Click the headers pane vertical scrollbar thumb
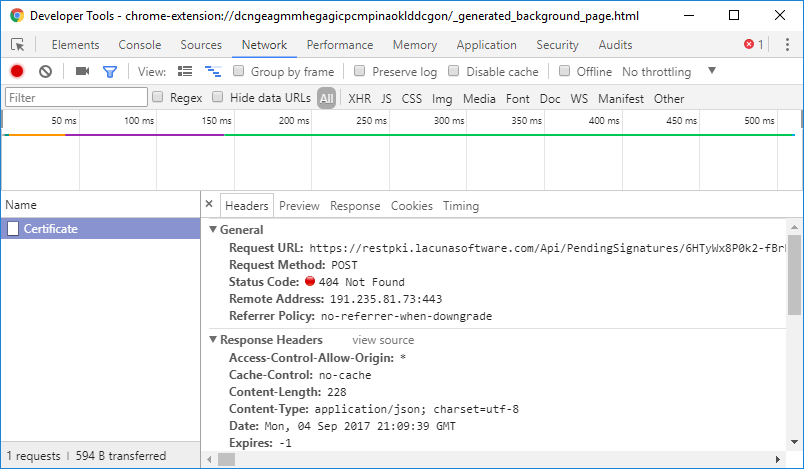Image resolution: width=804 pixels, height=469 pixels. [x=794, y=274]
